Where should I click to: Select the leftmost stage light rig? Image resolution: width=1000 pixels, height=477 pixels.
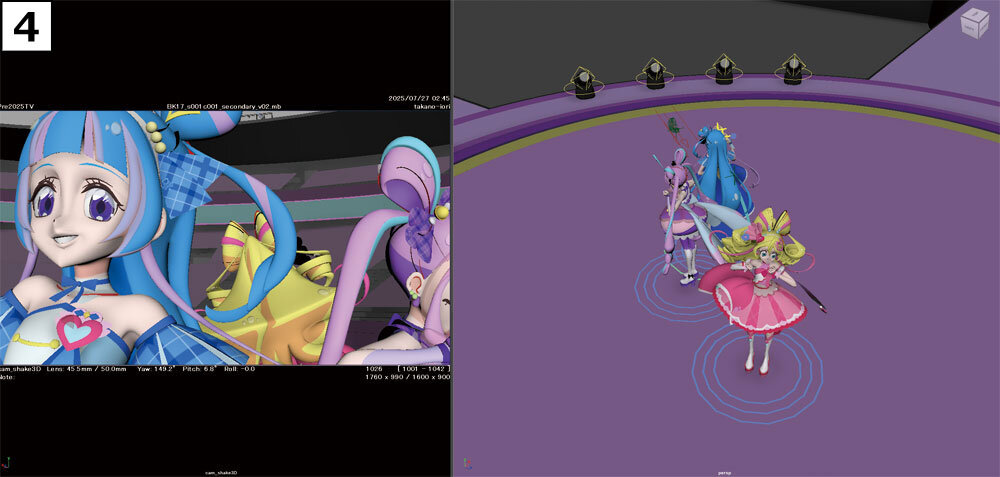[x=582, y=80]
